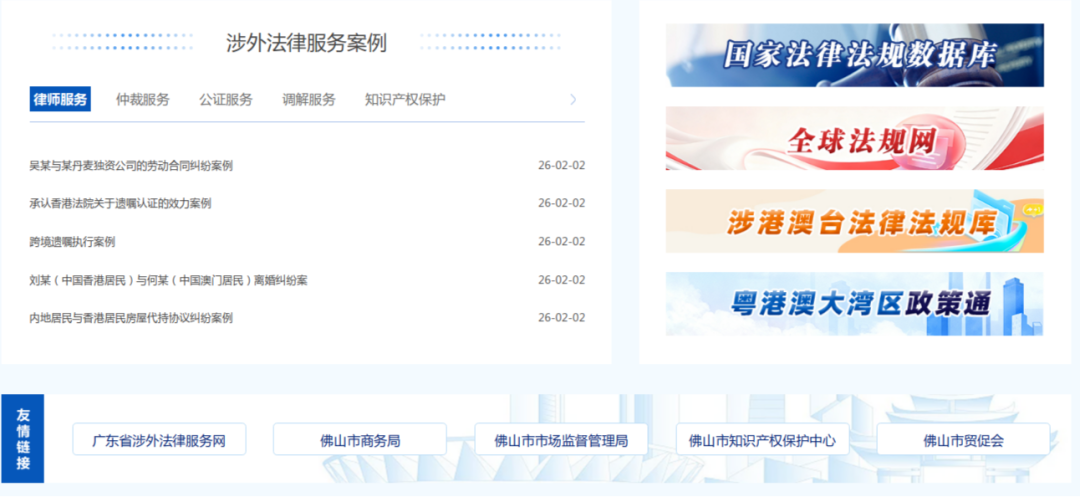This screenshot has width=1080, height=497.
Task: Open 承认香港法院关于遗嘱认证的效力案例 link
Action: 120,203
